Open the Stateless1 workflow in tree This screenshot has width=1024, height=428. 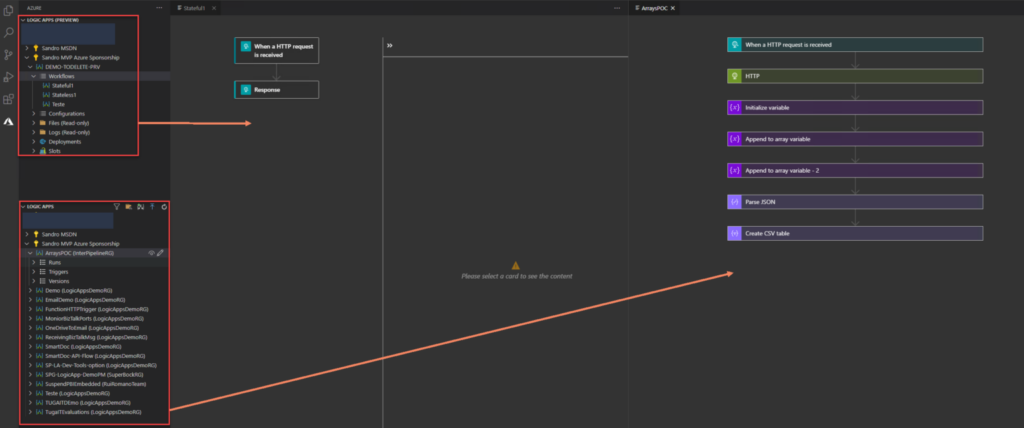tap(64, 95)
